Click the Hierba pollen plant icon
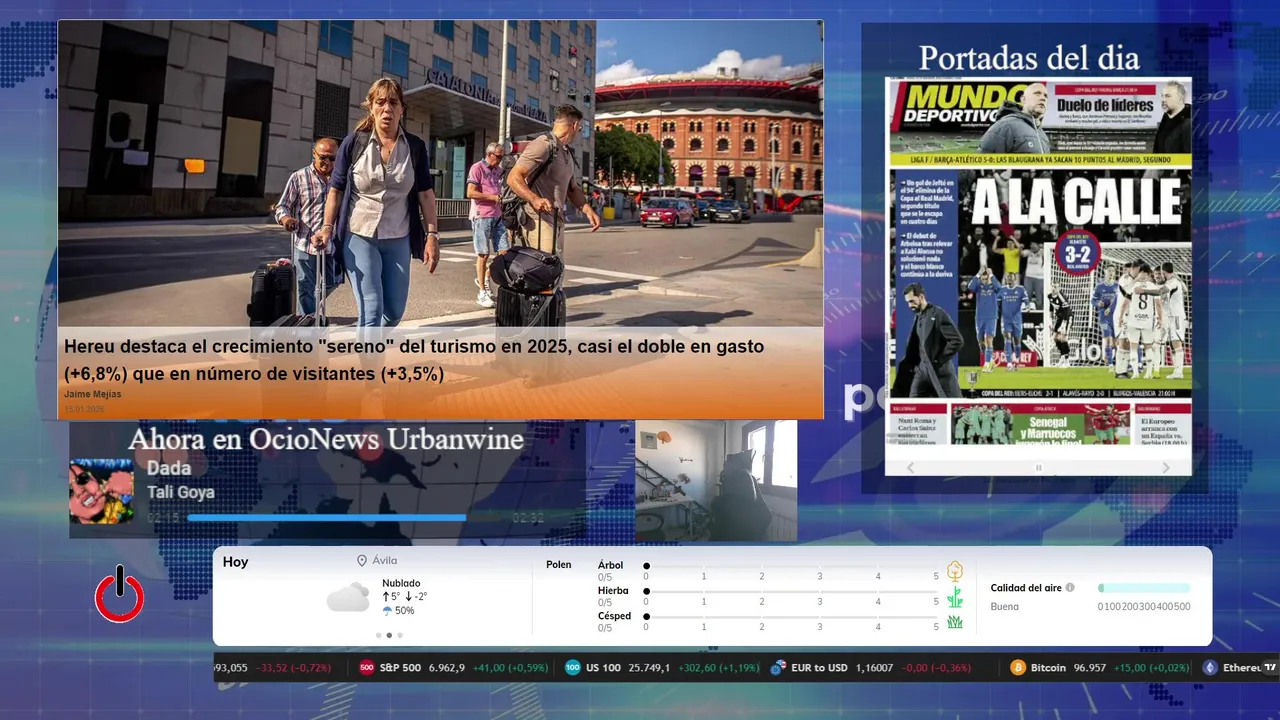1280x720 pixels. [955, 597]
